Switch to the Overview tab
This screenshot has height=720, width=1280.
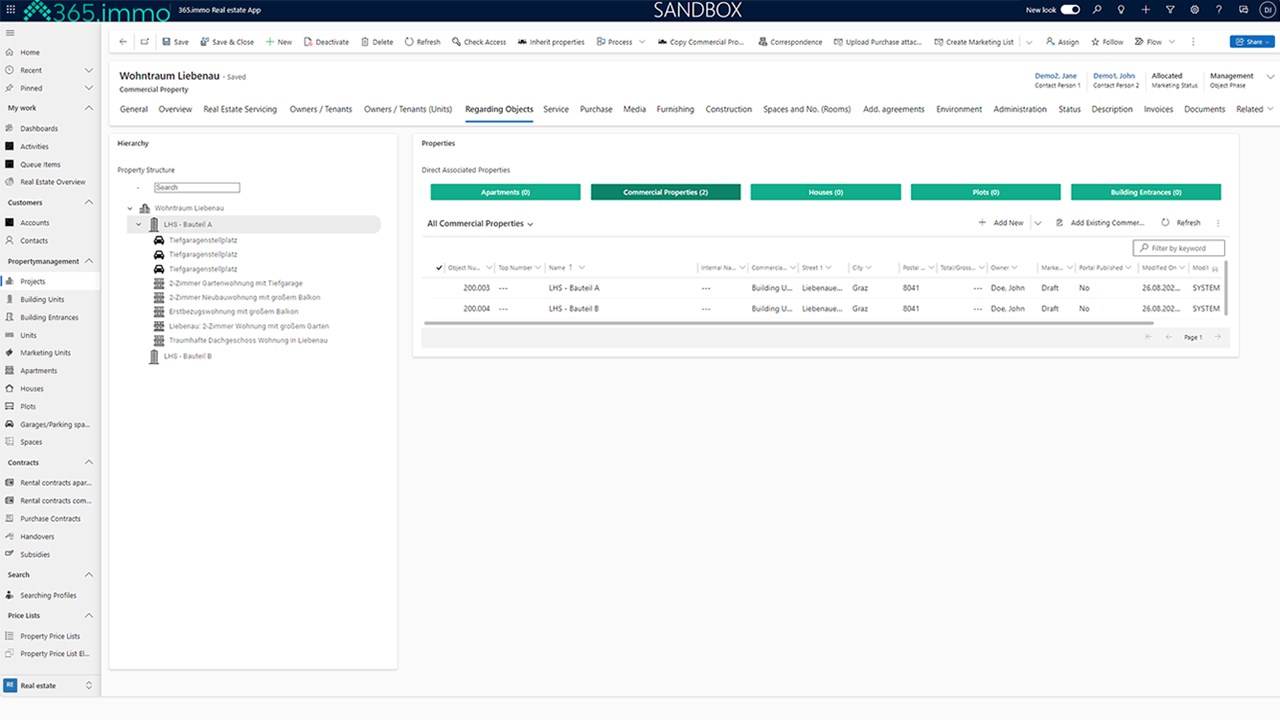(x=175, y=109)
